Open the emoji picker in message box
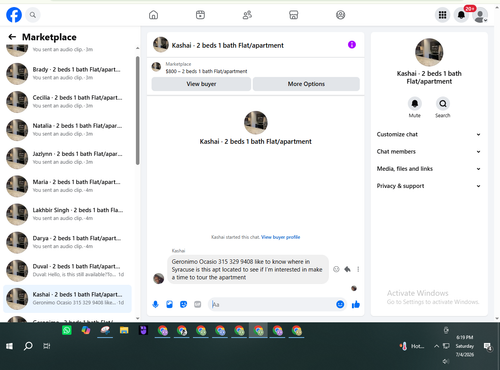Image resolution: width=500 pixels, height=370 pixels. (x=340, y=304)
